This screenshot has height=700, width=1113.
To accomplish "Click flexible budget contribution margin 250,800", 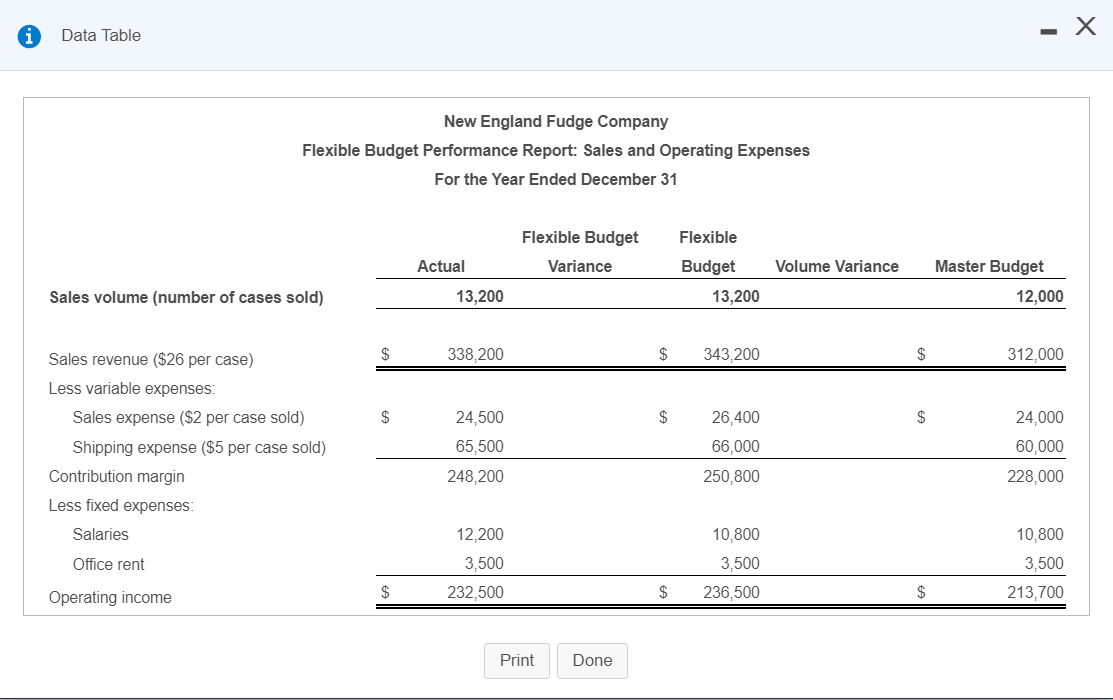I will [732, 476].
